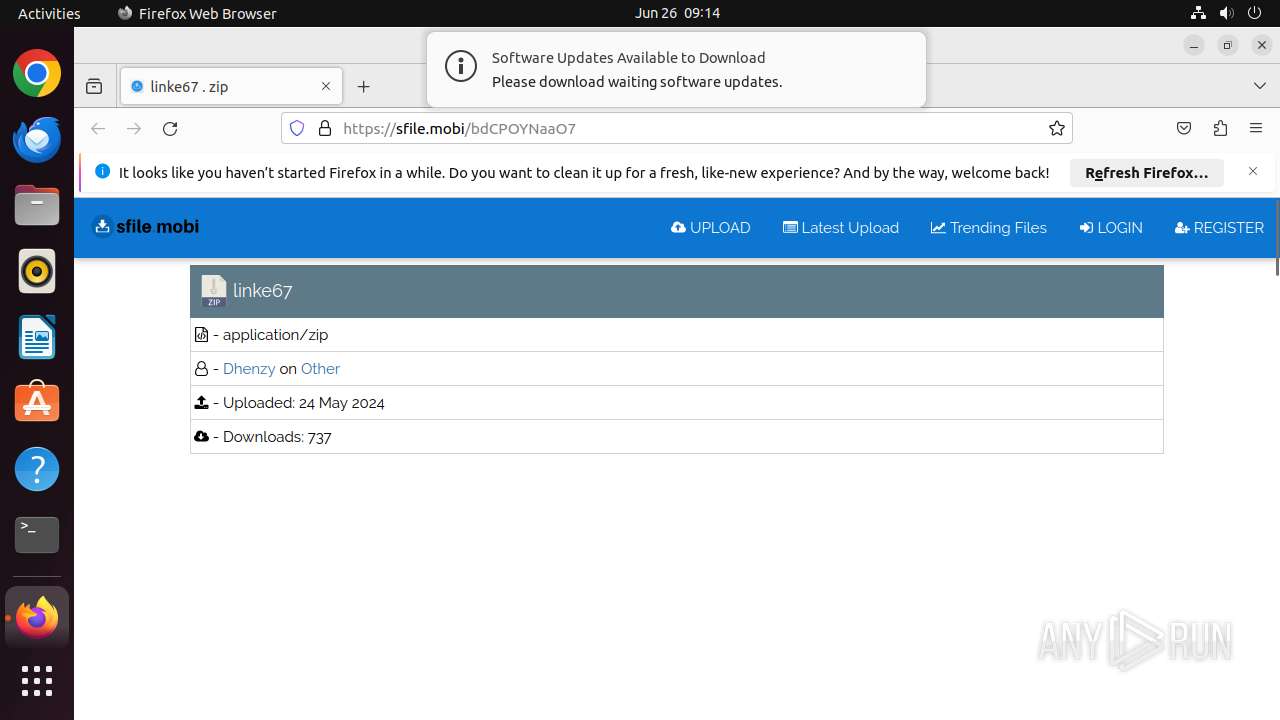Switch to the linke67 . zip tab

tap(231, 87)
